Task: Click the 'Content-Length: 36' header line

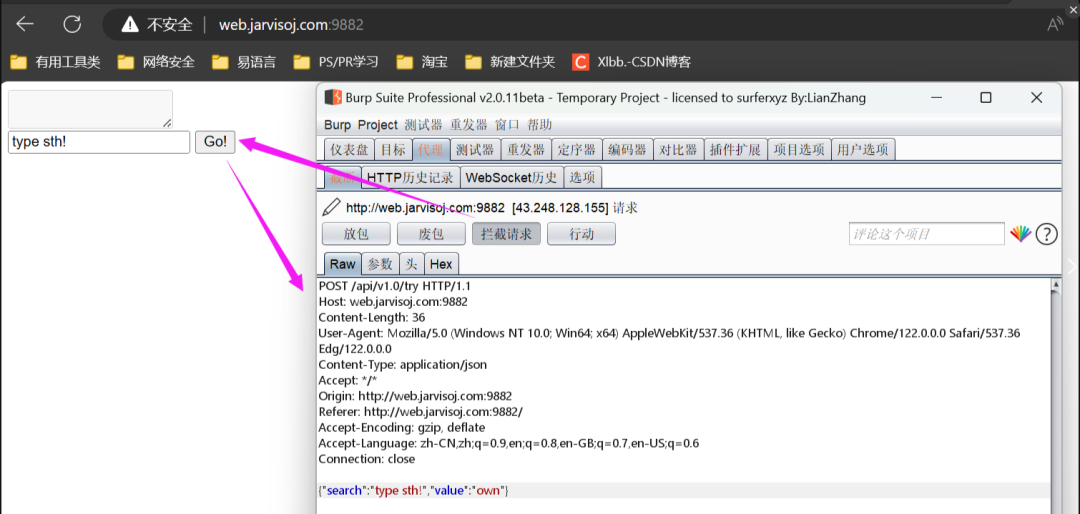Action: tap(372, 318)
